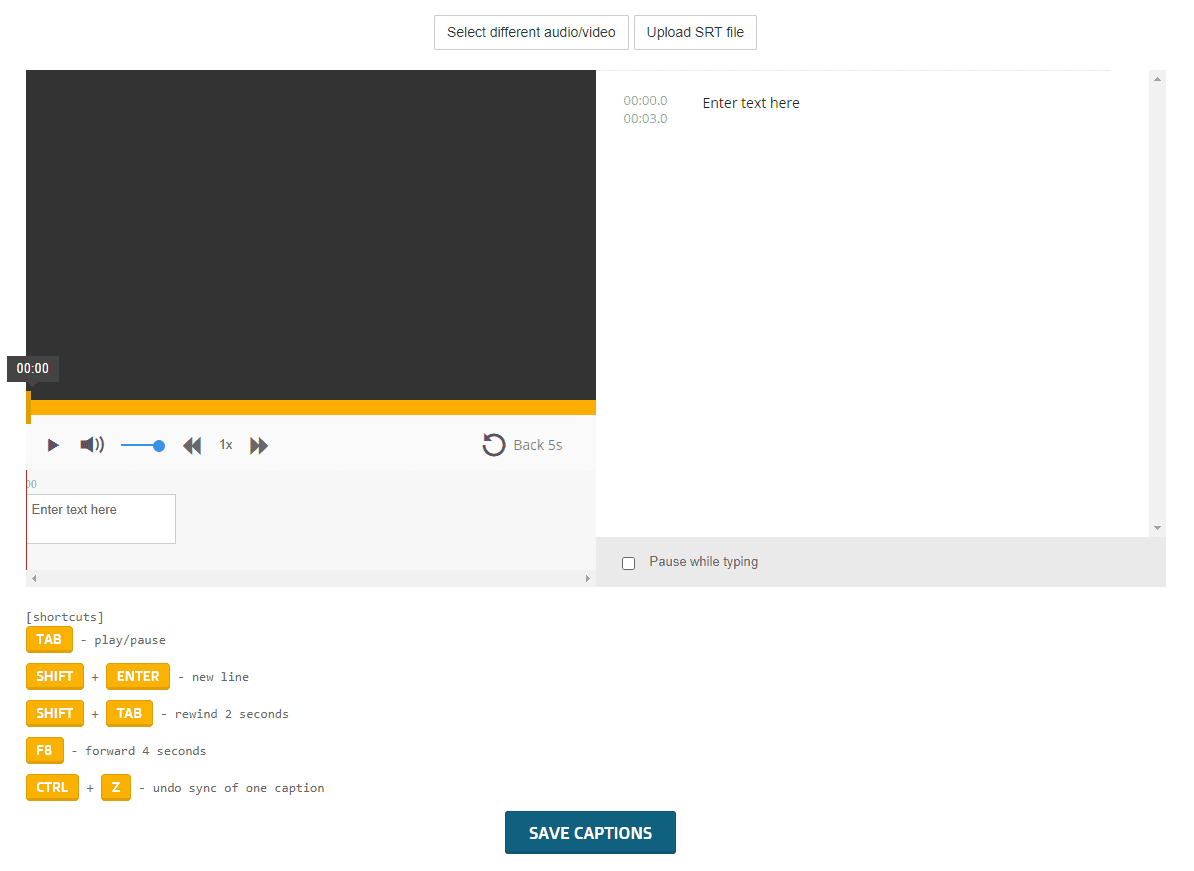Screen dimensions: 1194x871
Task: Click the 1x playback speed indicator
Action: tap(226, 445)
